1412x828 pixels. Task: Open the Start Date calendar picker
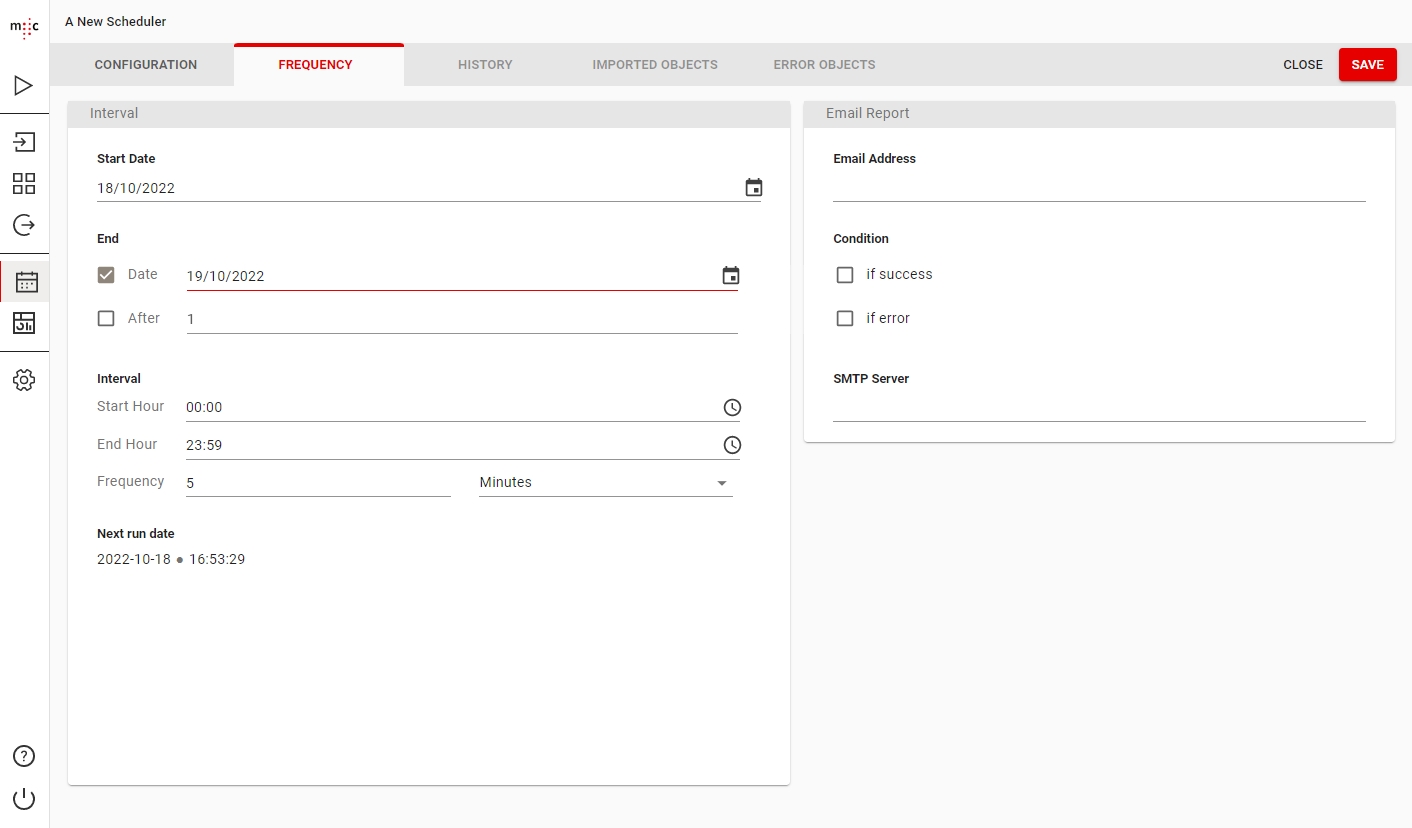[754, 188]
